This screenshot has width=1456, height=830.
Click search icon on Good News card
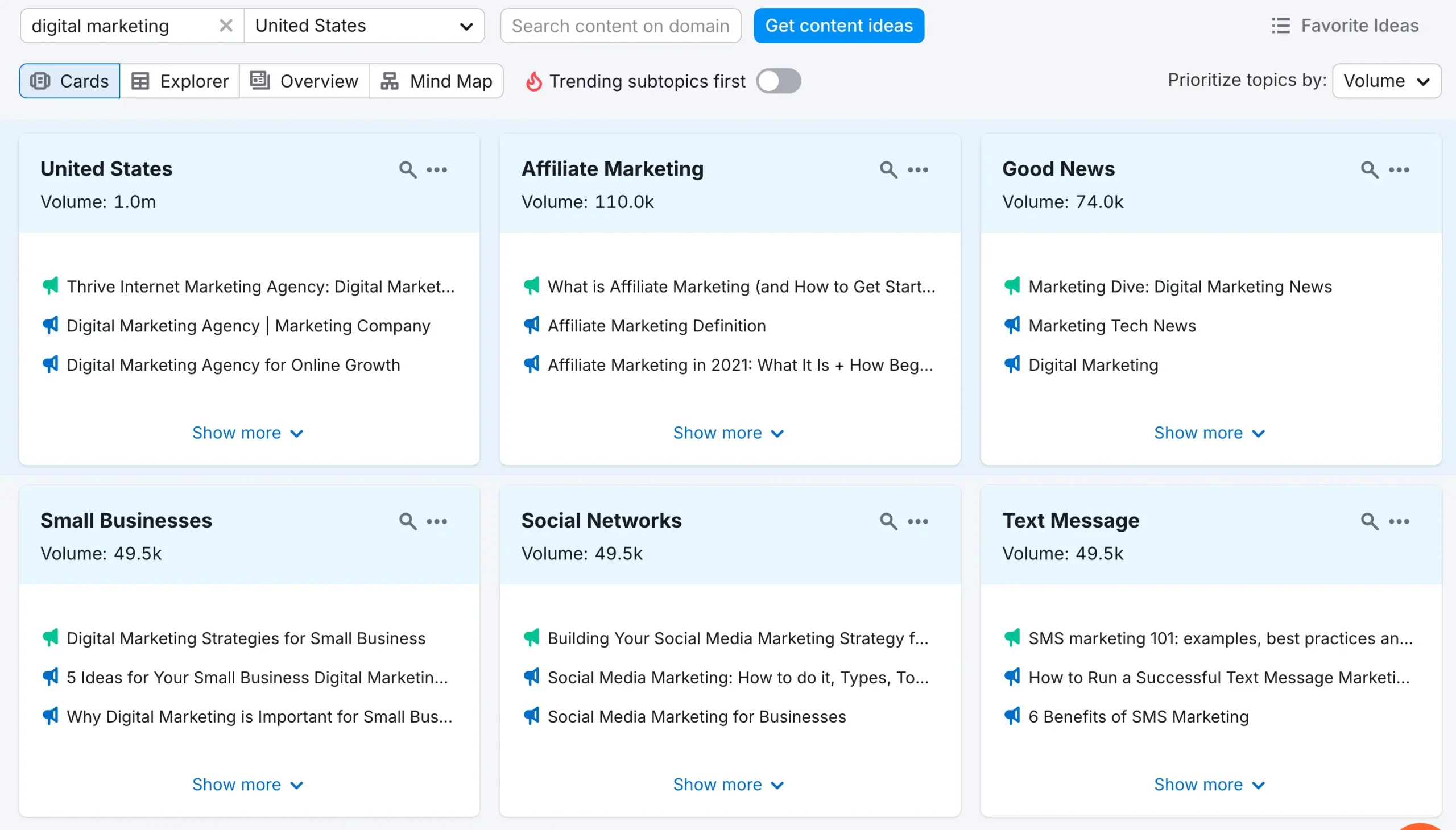click(x=1369, y=169)
